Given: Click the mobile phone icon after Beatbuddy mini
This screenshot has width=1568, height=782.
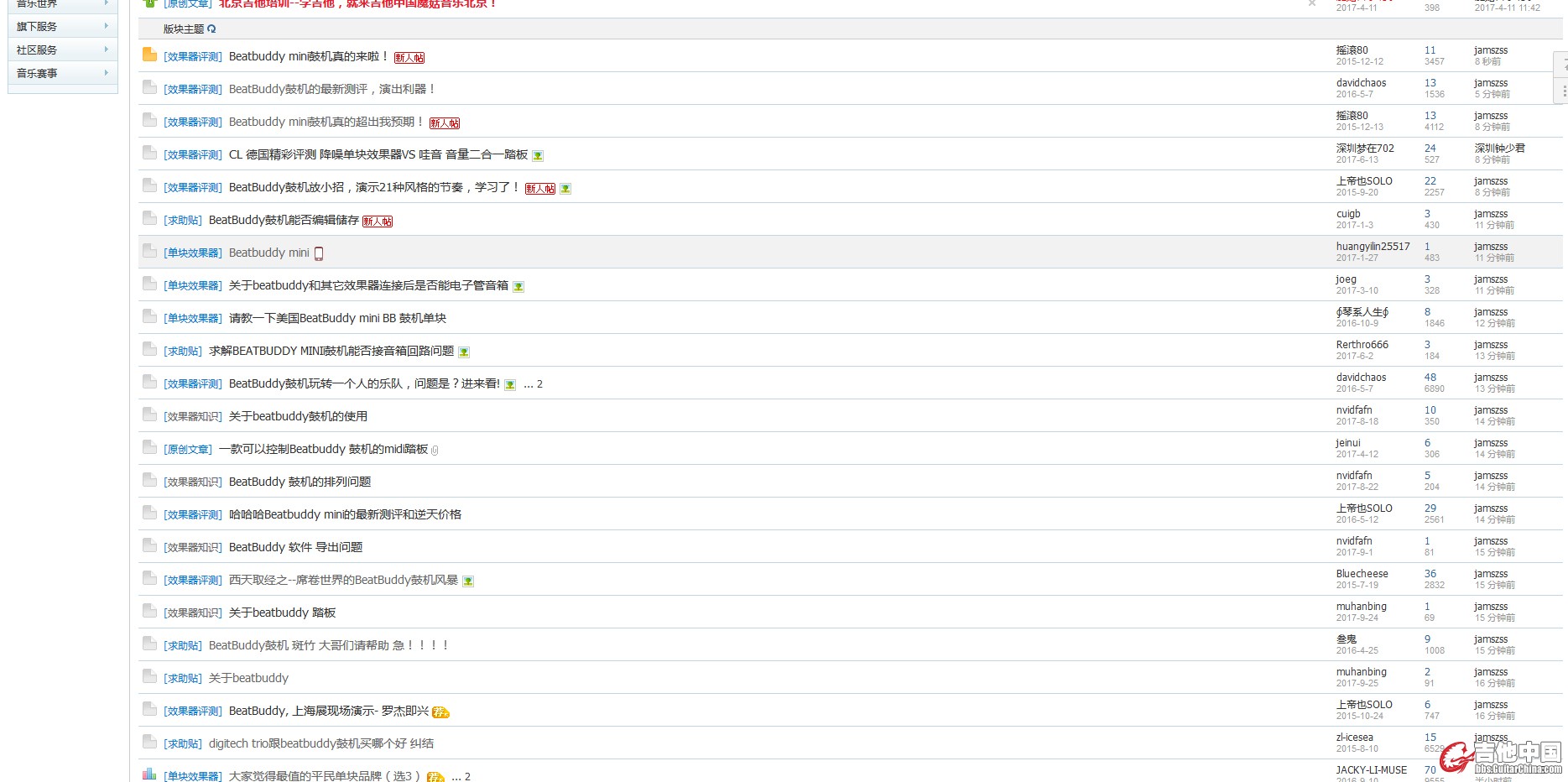Looking at the screenshot, I should pos(319,253).
